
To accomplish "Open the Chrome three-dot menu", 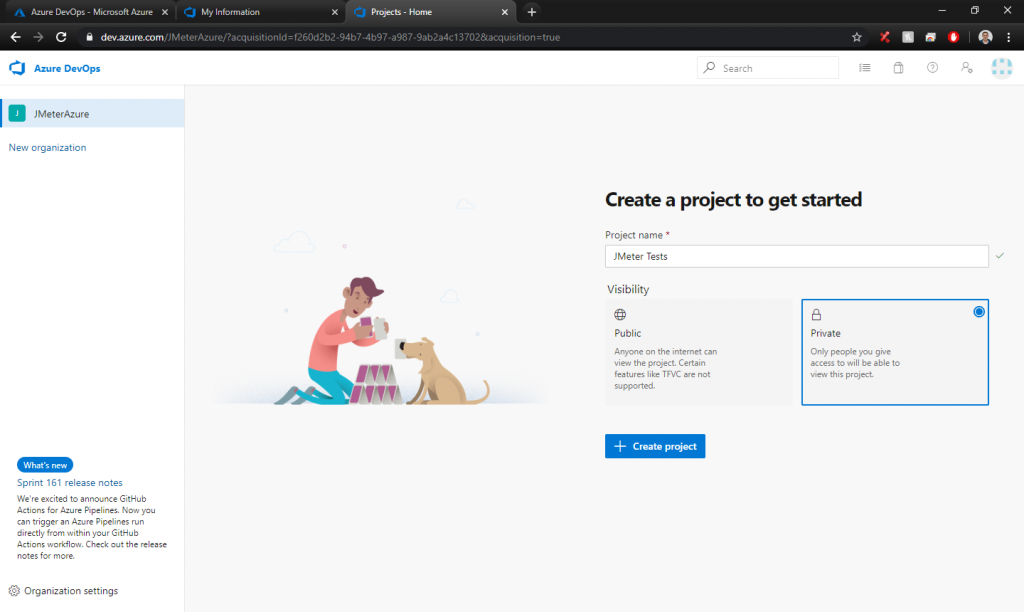I will (1008, 37).
